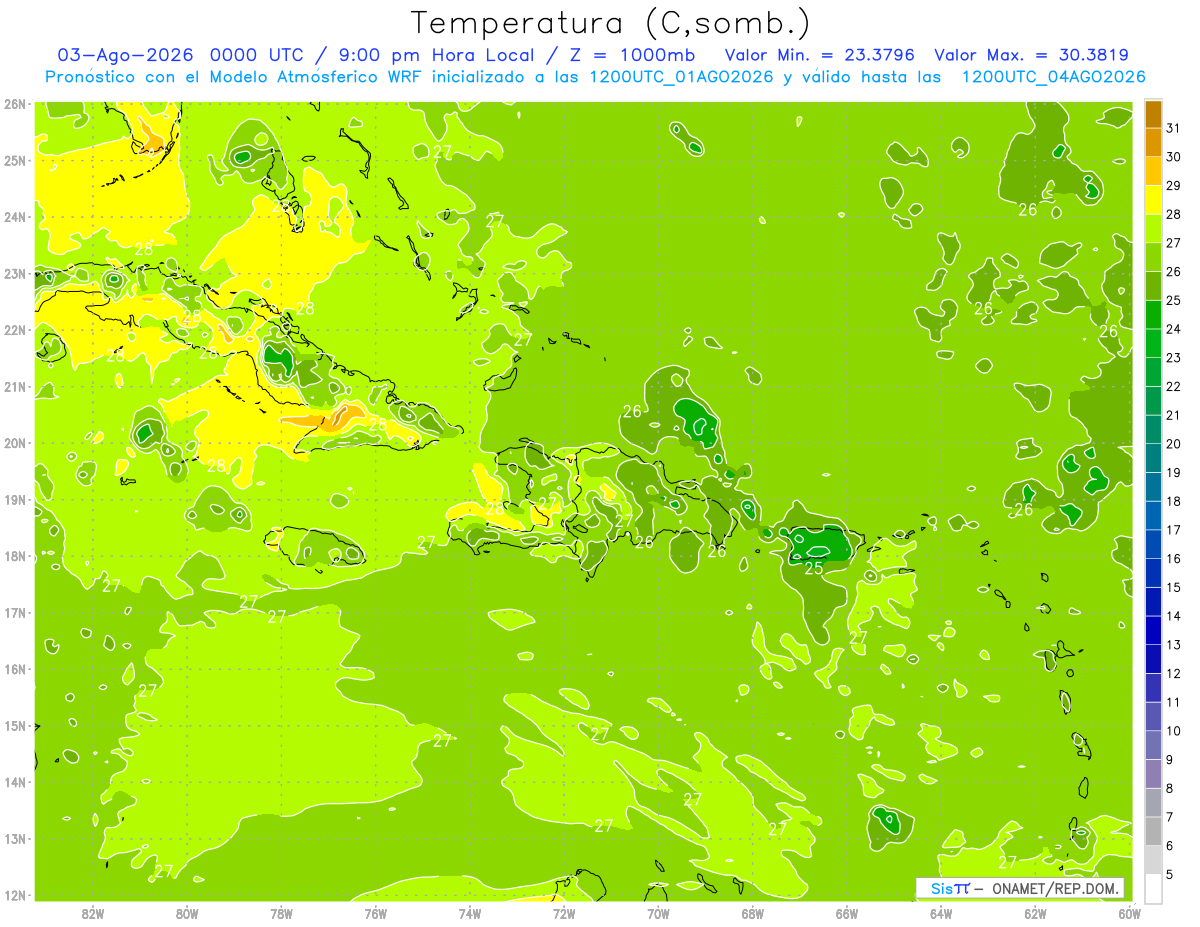1200x927 pixels.
Task: Click the legend label 31
Action: click(1174, 128)
